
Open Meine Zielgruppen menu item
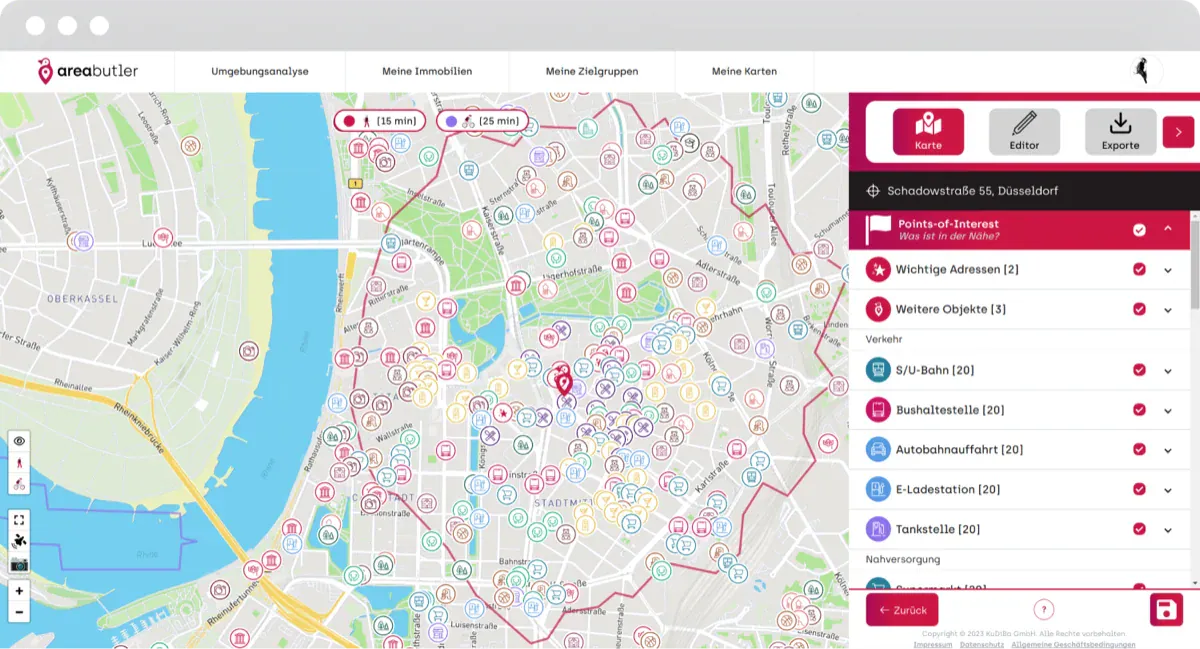(x=592, y=72)
